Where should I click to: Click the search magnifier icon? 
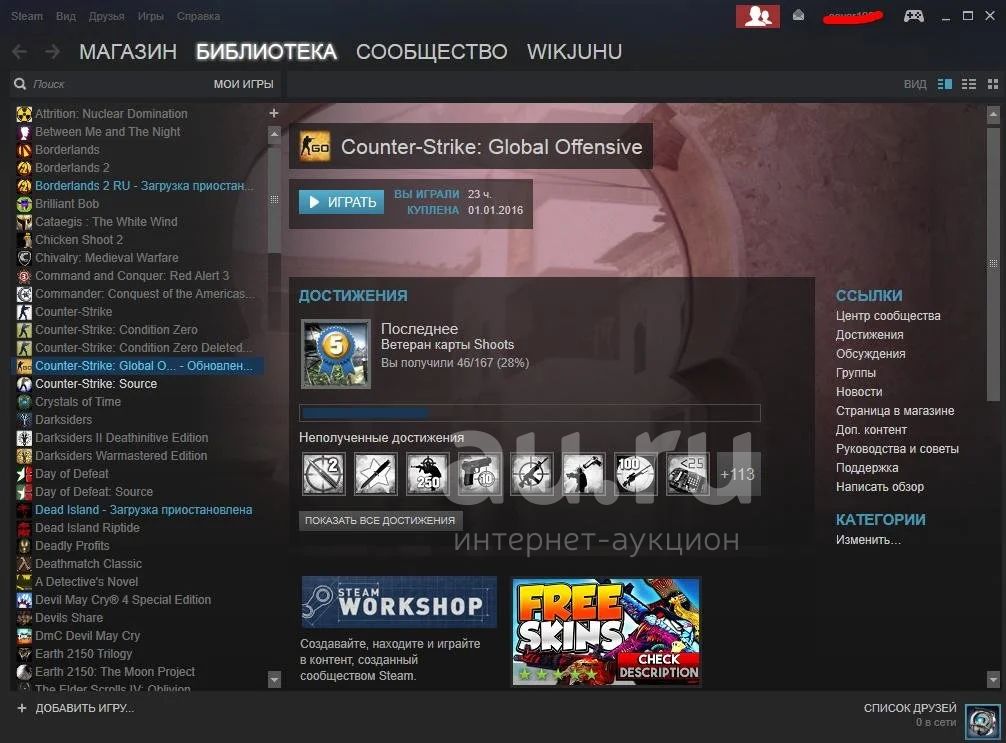(x=20, y=84)
